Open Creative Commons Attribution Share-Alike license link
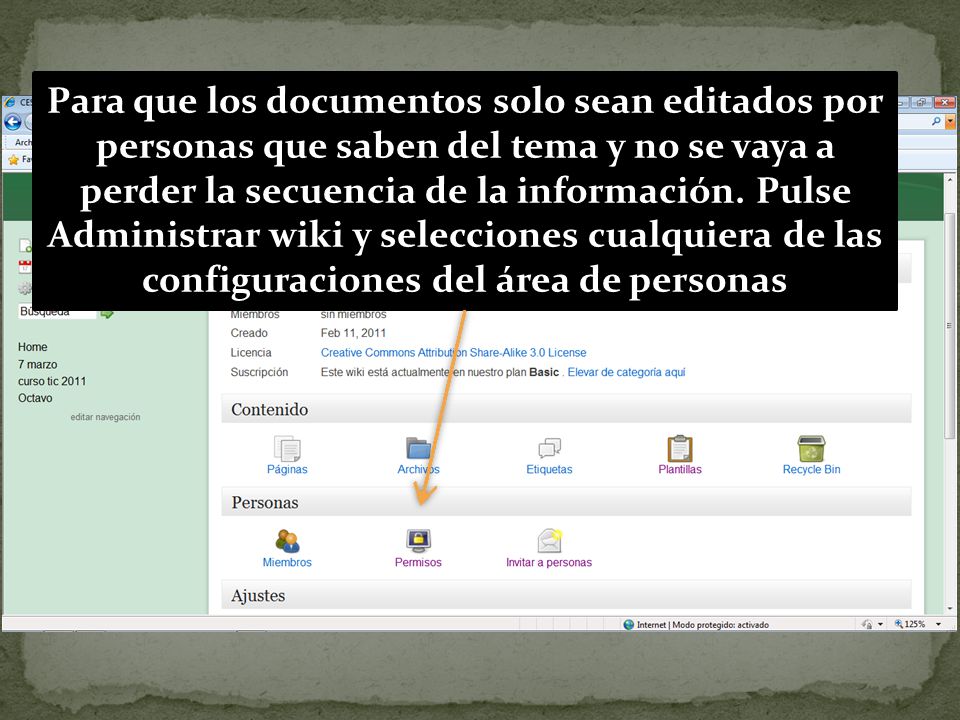This screenshot has height=720, width=960. (x=453, y=353)
